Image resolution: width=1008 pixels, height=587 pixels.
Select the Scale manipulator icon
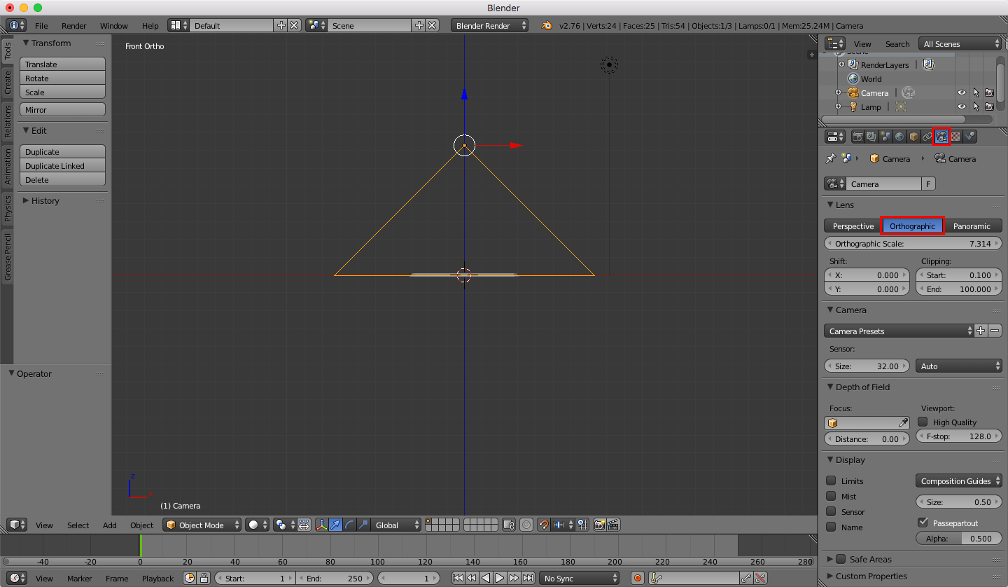363,525
